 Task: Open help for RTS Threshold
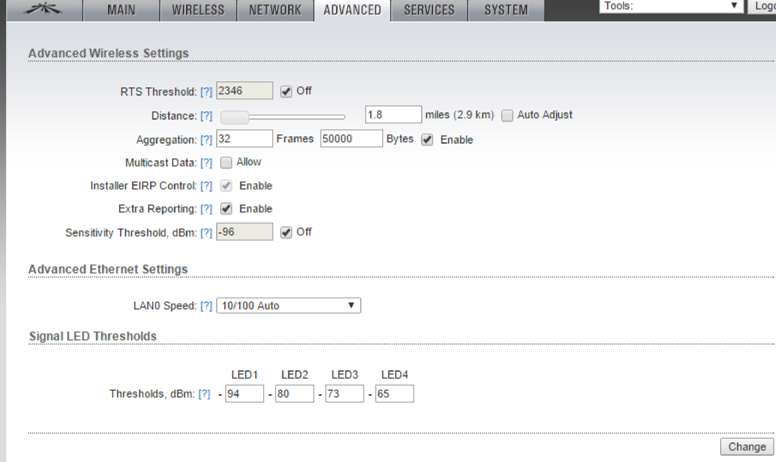click(x=206, y=92)
